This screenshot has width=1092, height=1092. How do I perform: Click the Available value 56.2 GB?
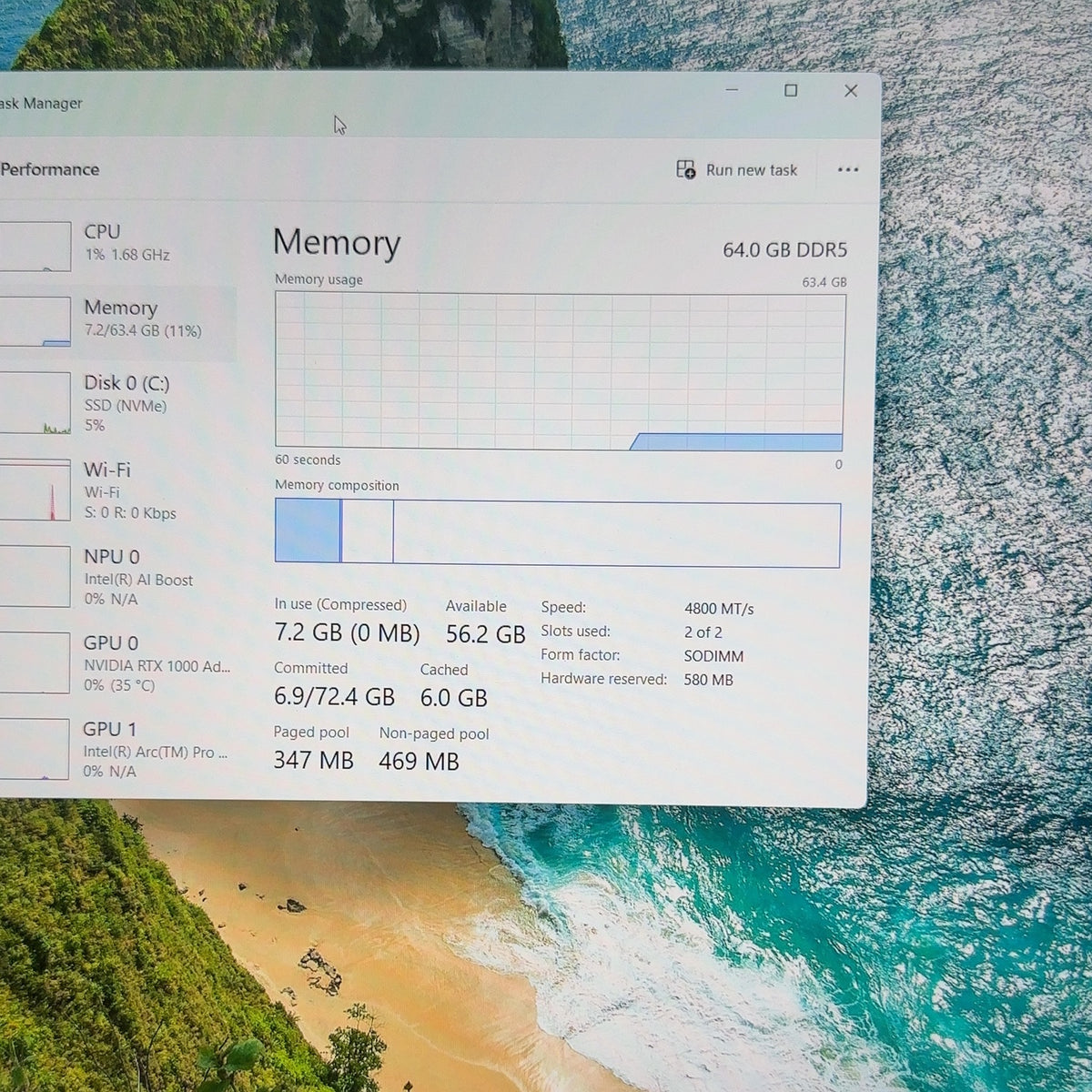[x=486, y=634]
